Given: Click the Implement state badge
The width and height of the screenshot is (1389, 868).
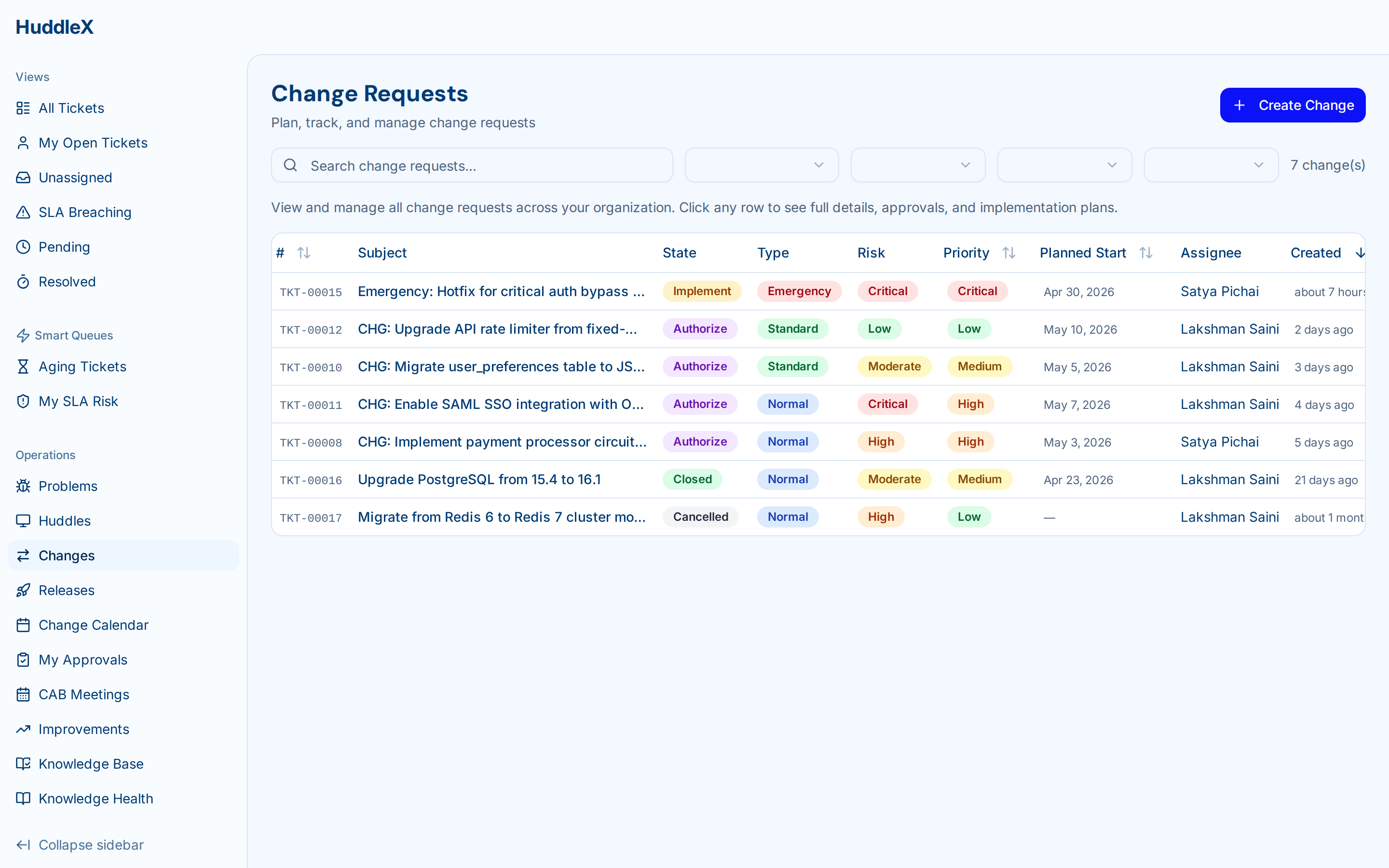Looking at the screenshot, I should point(701,291).
